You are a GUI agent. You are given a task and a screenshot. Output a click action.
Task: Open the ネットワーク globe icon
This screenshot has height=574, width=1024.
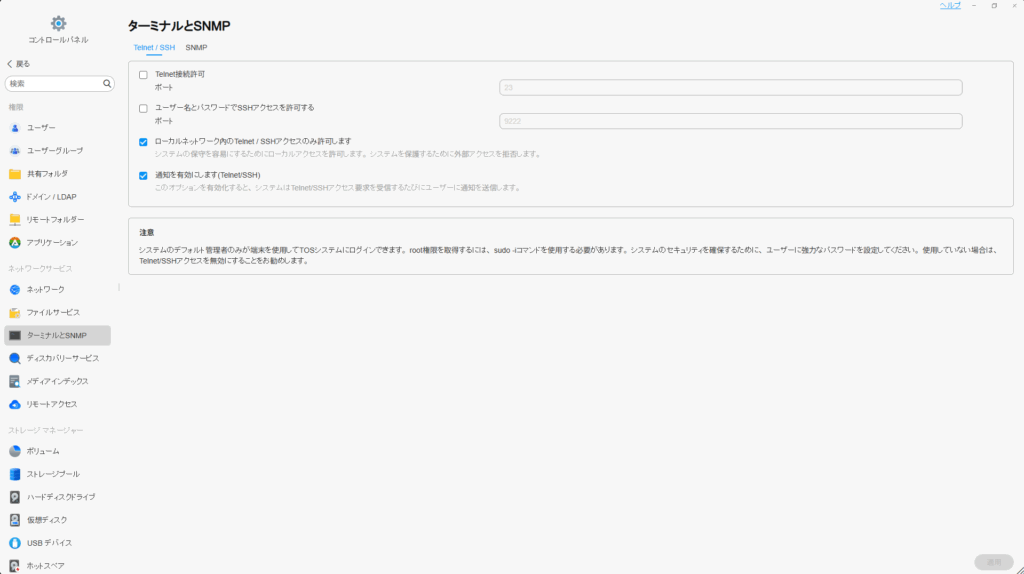click(15, 289)
